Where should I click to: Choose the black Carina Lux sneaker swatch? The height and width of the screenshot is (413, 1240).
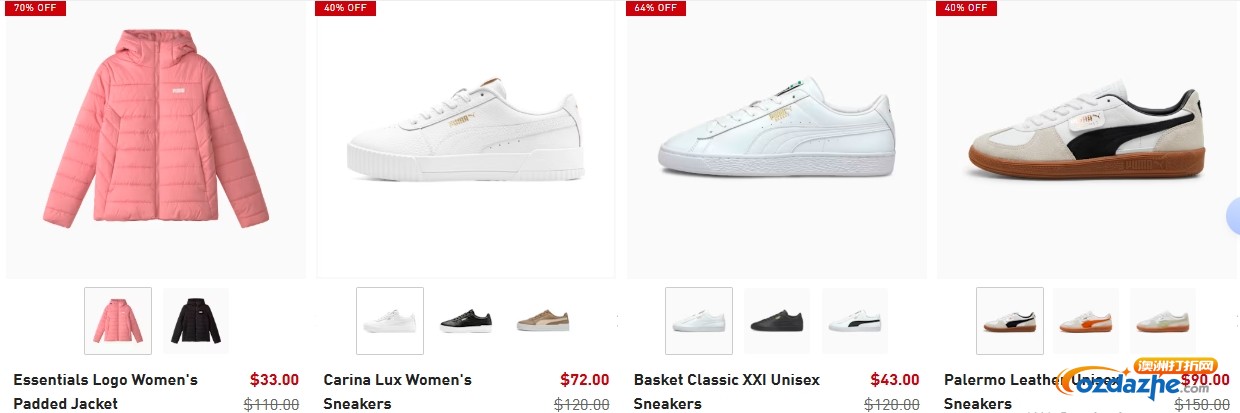coord(467,321)
